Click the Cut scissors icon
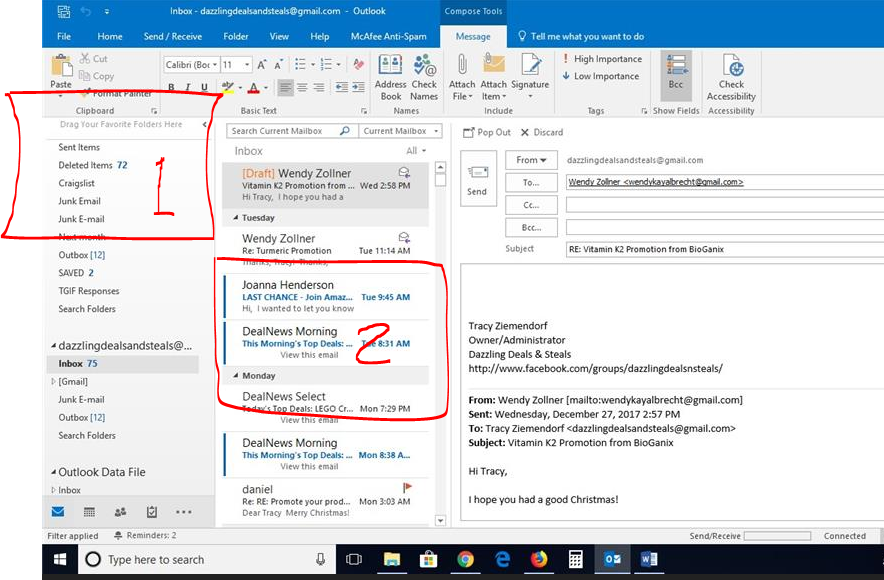884x580 pixels. (85, 58)
